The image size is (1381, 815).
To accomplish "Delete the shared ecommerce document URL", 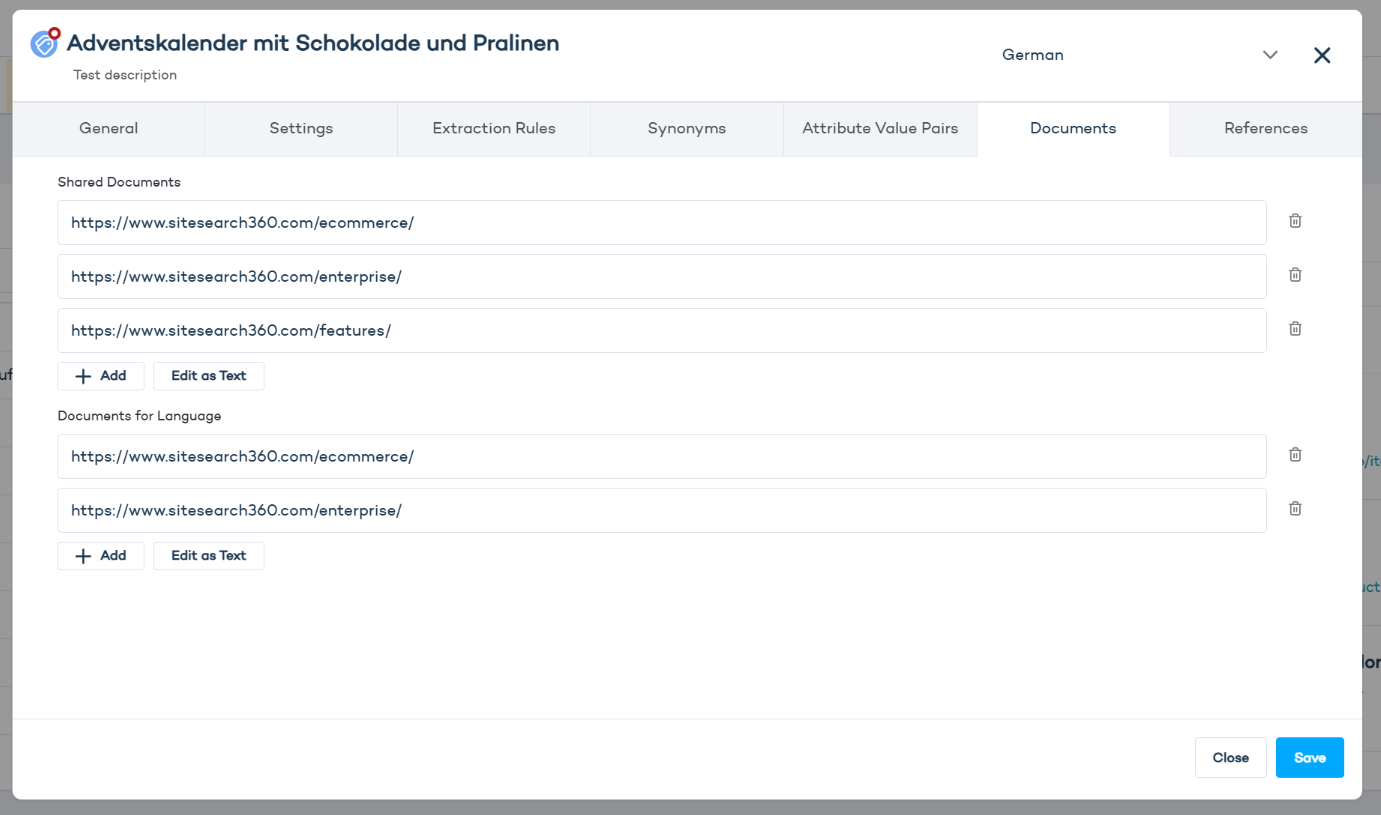I will click(1295, 221).
